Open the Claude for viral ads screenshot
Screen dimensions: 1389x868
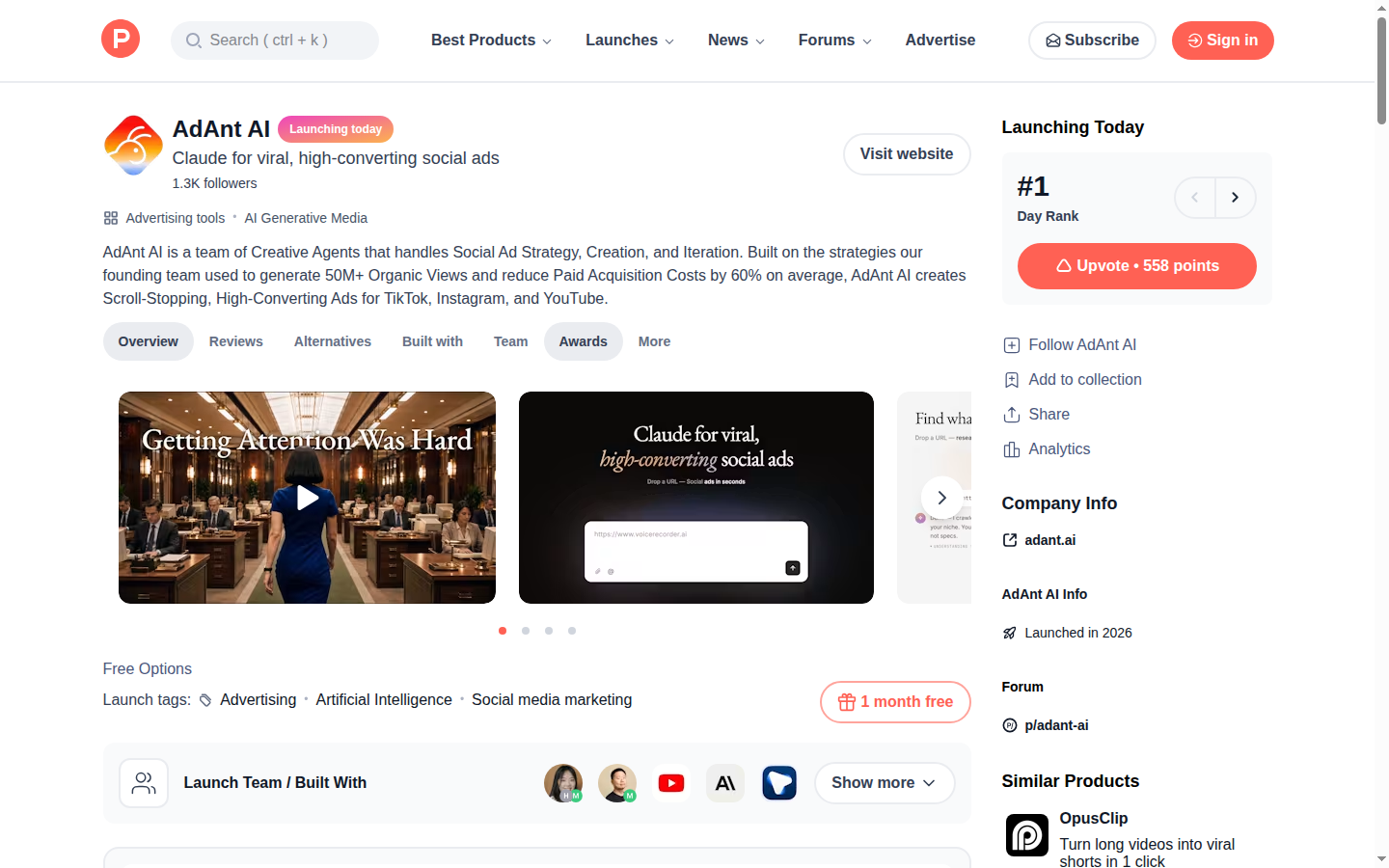tap(696, 498)
